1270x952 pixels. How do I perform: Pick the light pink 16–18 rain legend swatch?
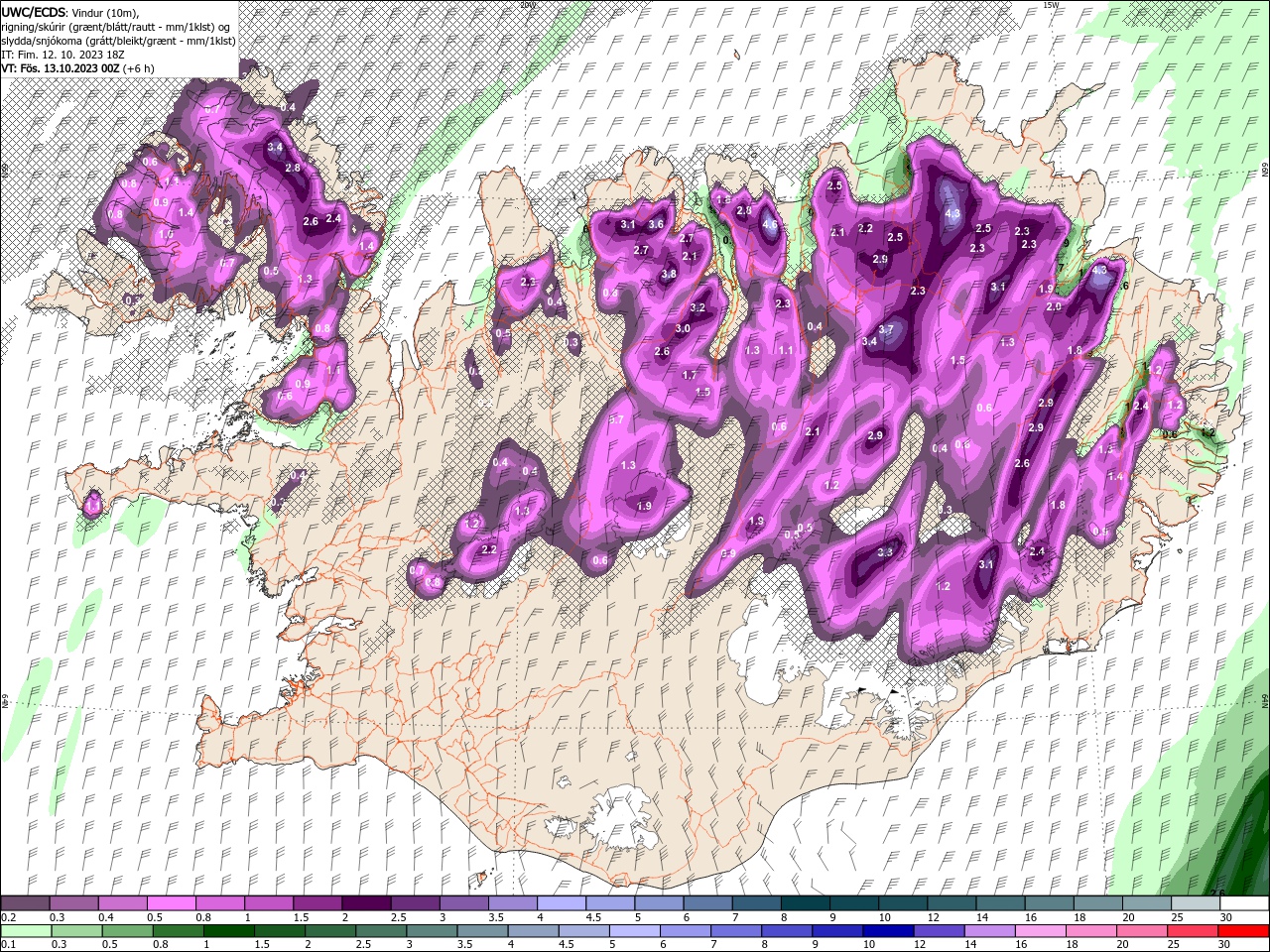1039,931
